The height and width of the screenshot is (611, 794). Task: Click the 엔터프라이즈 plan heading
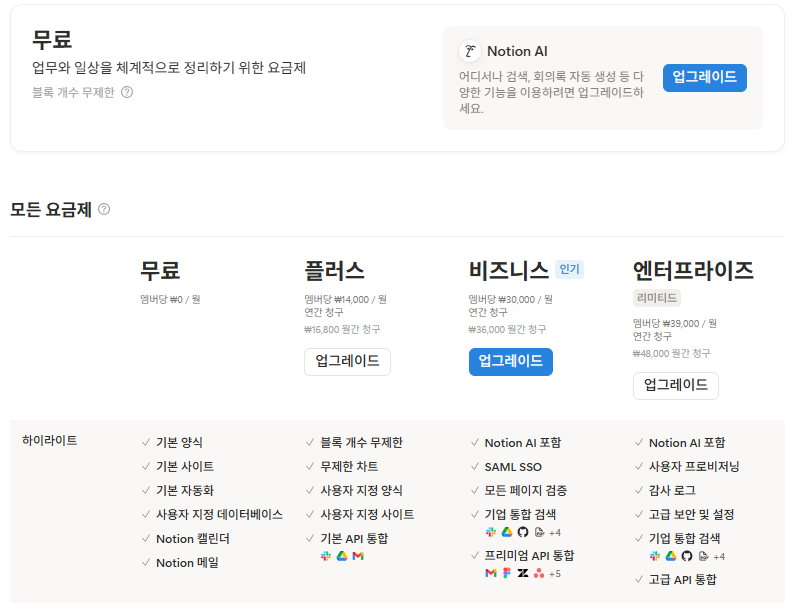pos(693,270)
